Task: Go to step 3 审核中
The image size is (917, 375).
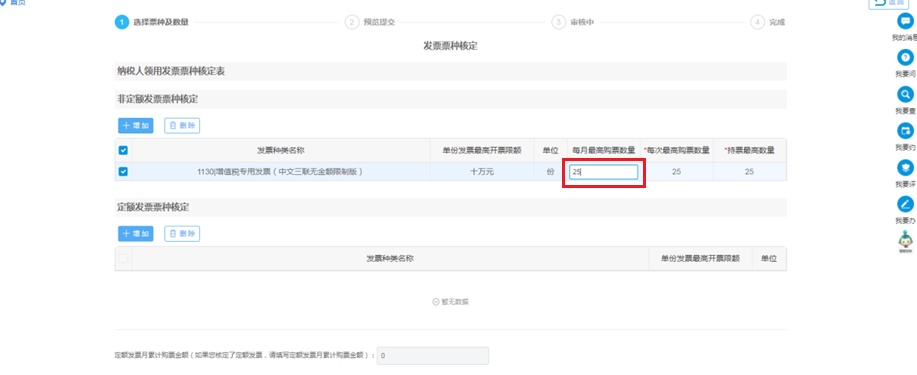Action: pos(574,22)
